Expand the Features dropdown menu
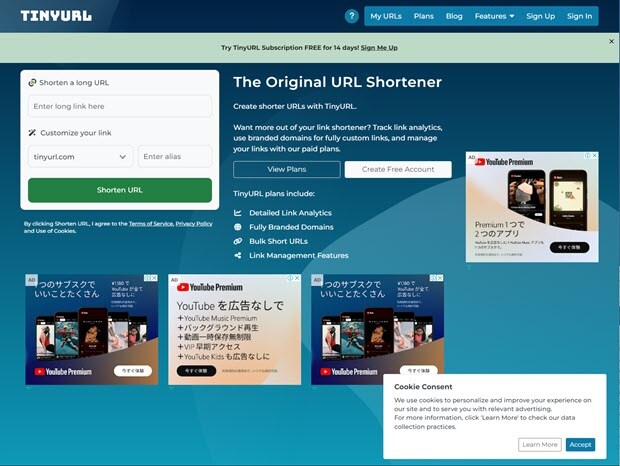 click(x=494, y=16)
